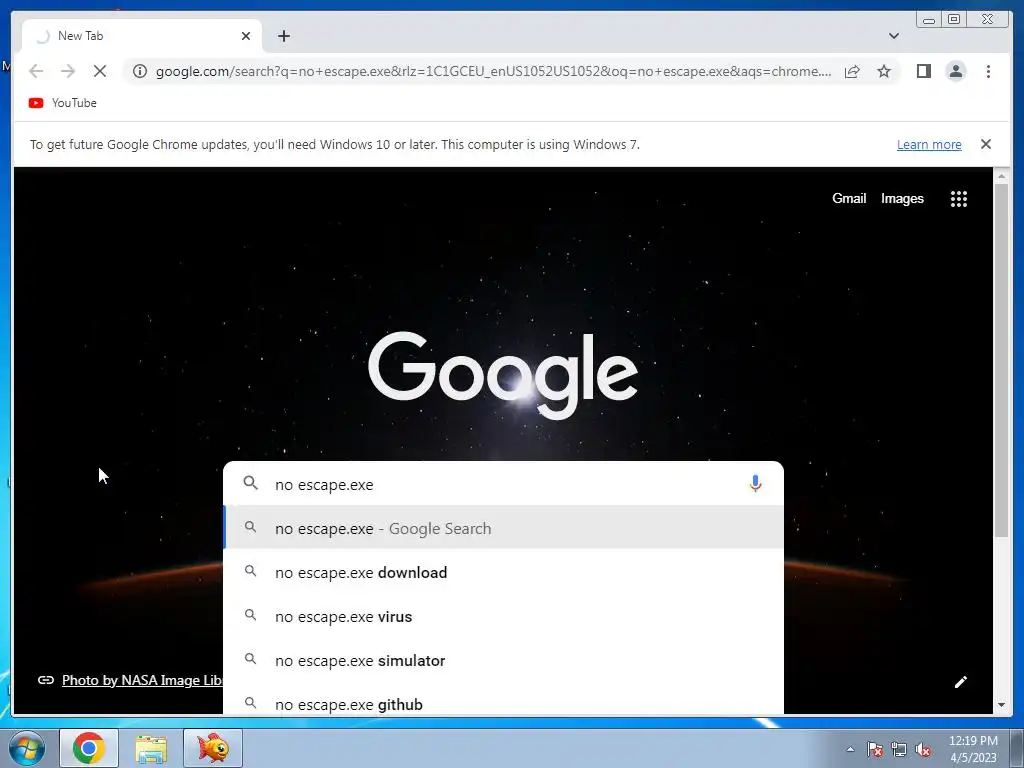The height and width of the screenshot is (768, 1024).
Task: Open the goldfish app in taskbar
Action: pyautogui.click(x=213, y=748)
